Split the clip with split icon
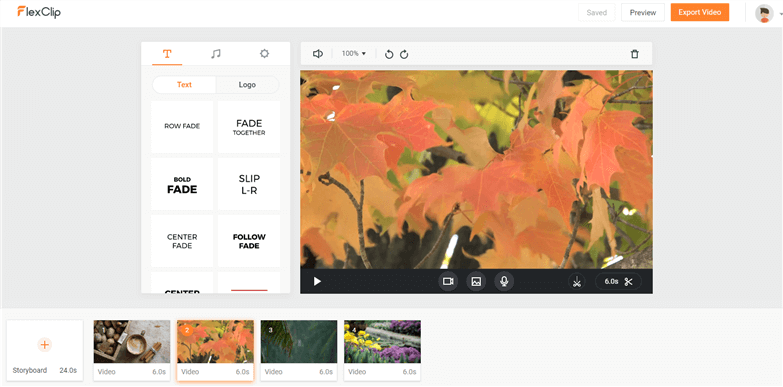This screenshot has height=387, width=783. coord(577,282)
